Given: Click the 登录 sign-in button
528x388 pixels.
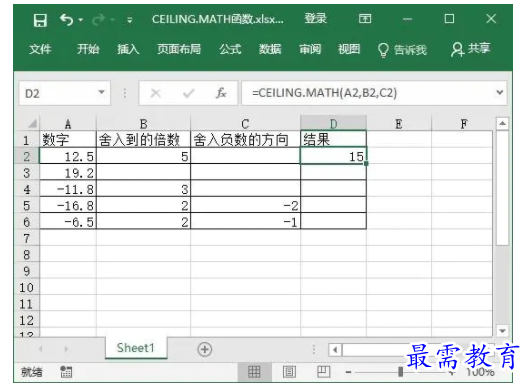Looking at the screenshot, I should 316,19.
